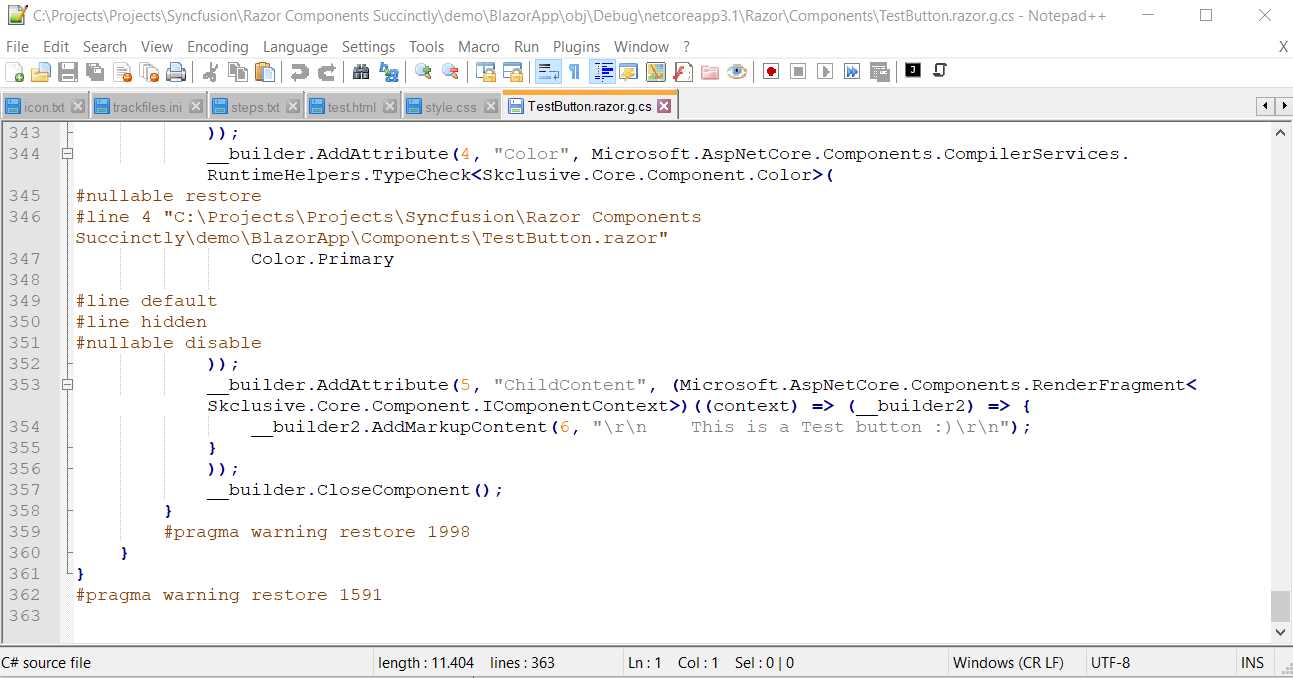Enable synchronized vertical scrolling
Screen dimensions: 1293x678
[484, 71]
